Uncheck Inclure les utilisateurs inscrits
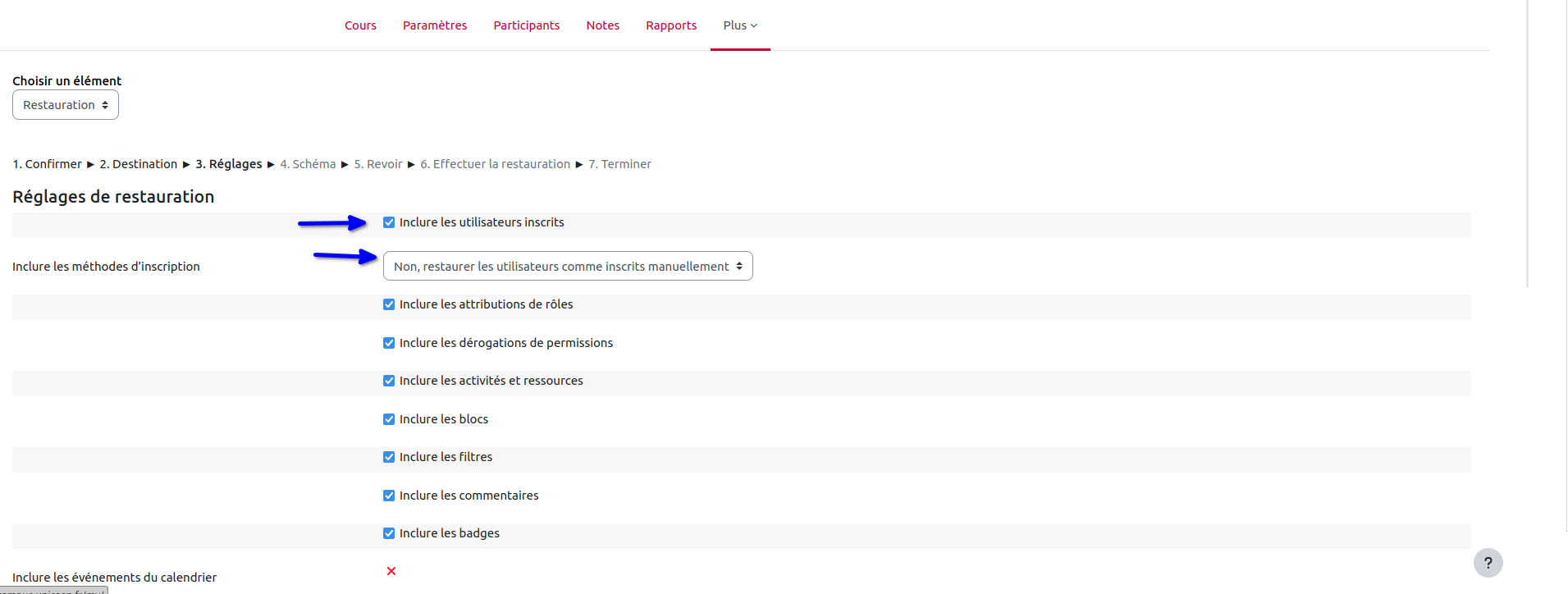 (389, 222)
